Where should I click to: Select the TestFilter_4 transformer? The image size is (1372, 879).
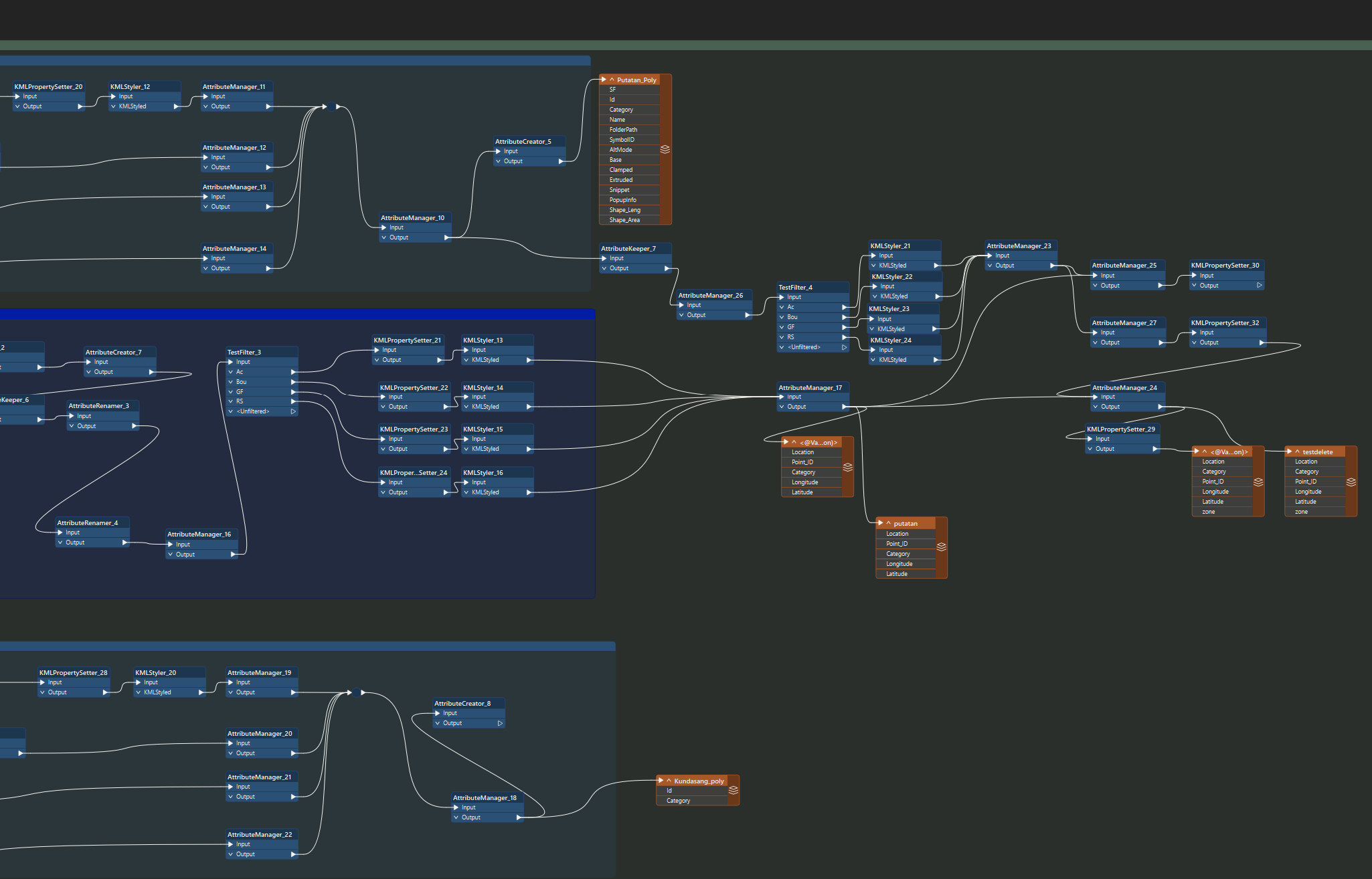[x=794, y=287]
